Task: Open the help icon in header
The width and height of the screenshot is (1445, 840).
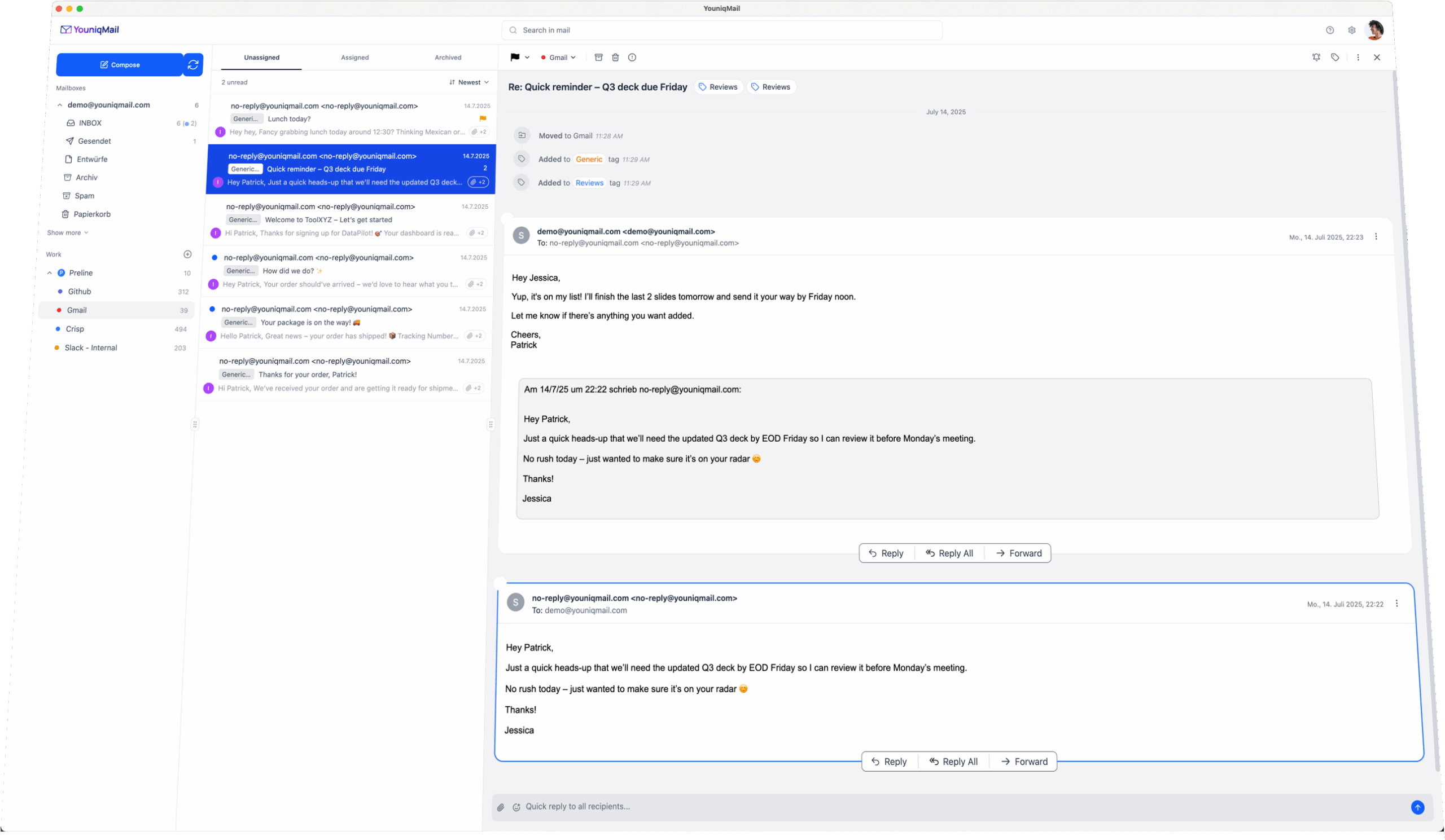Action: click(1330, 30)
